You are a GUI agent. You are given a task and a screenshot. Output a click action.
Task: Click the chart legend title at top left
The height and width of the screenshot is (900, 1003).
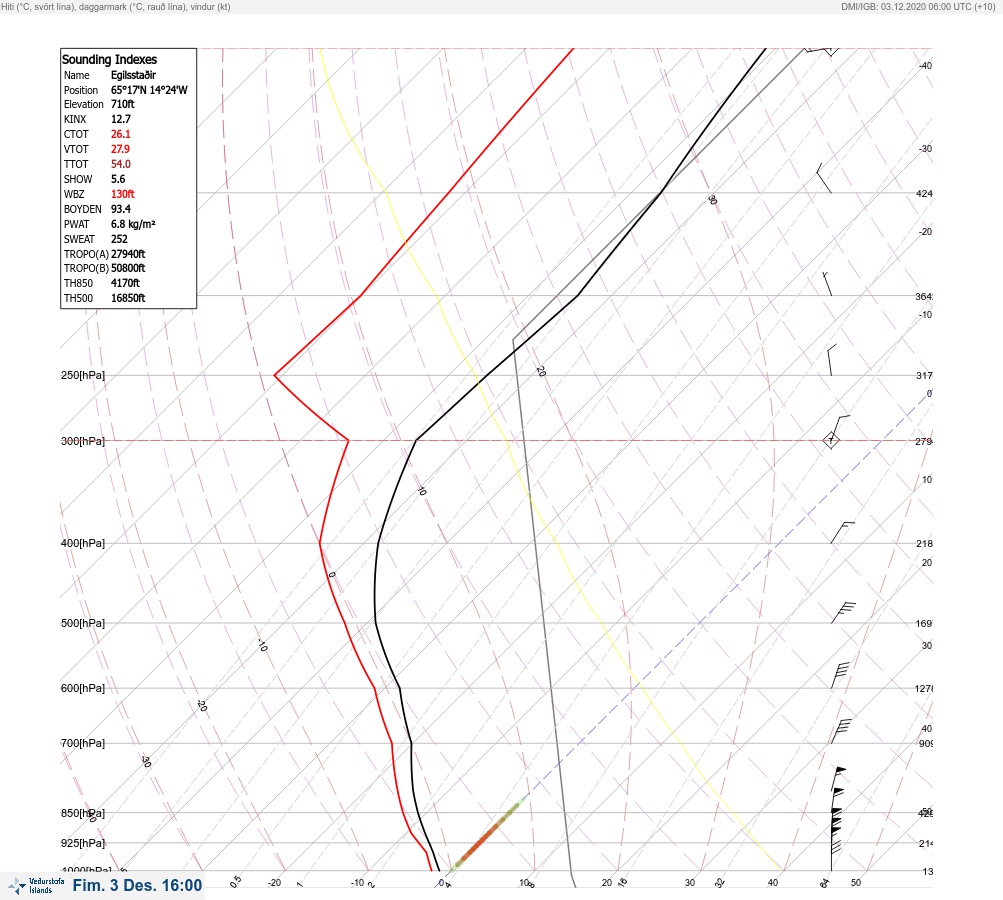116,6
